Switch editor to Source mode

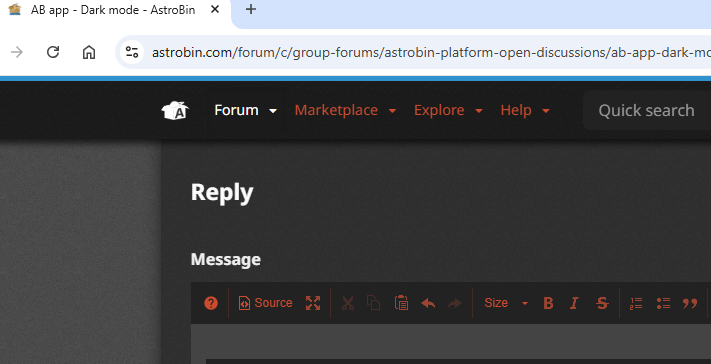265,303
